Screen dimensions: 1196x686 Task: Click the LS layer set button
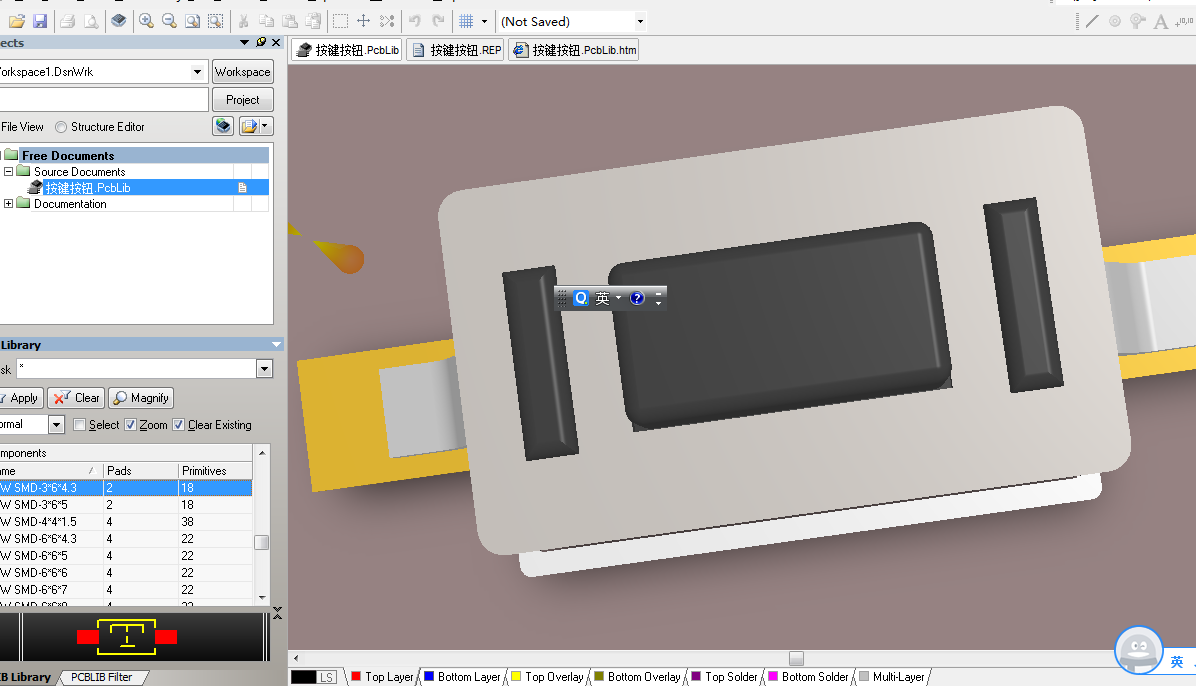pos(326,677)
